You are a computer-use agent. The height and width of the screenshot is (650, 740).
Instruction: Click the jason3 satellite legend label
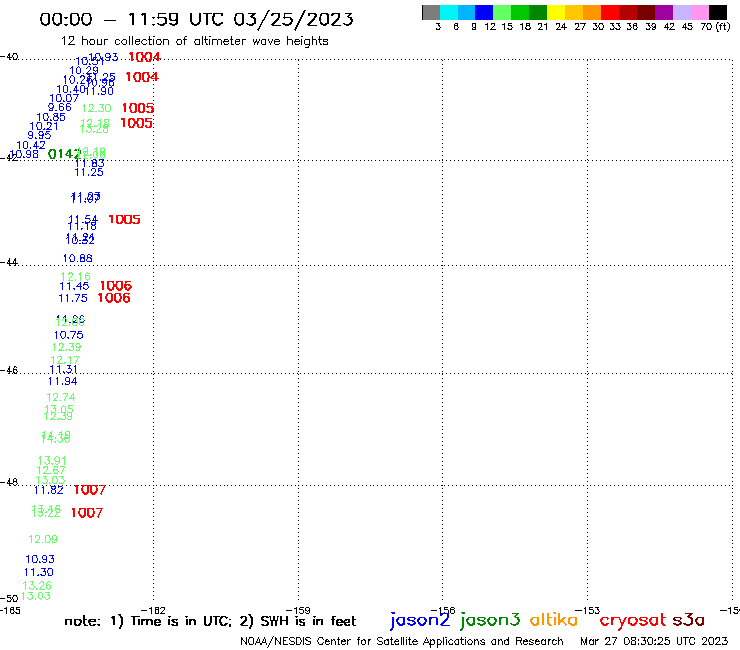coord(490,620)
